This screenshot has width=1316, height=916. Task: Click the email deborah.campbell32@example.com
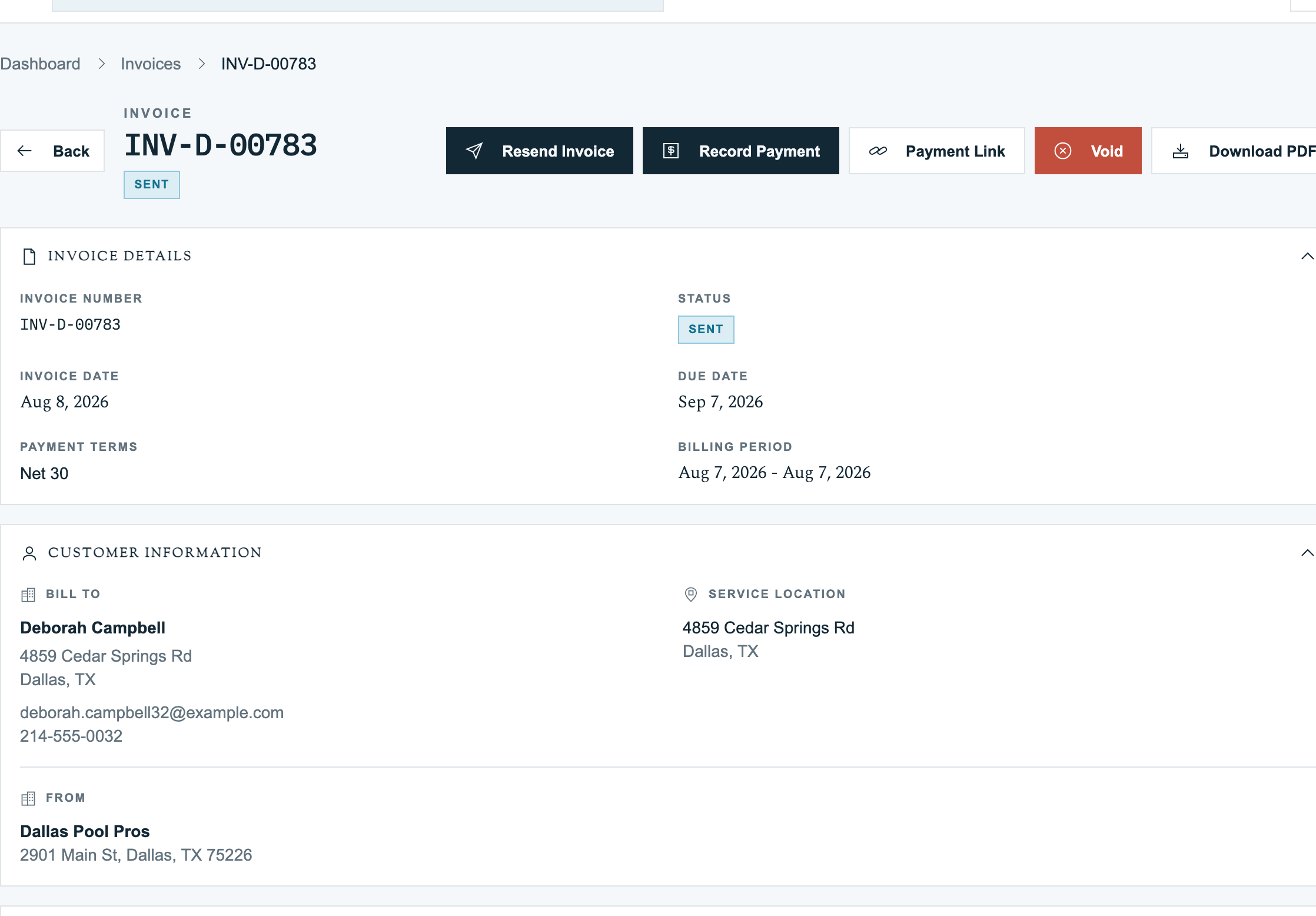click(152, 712)
